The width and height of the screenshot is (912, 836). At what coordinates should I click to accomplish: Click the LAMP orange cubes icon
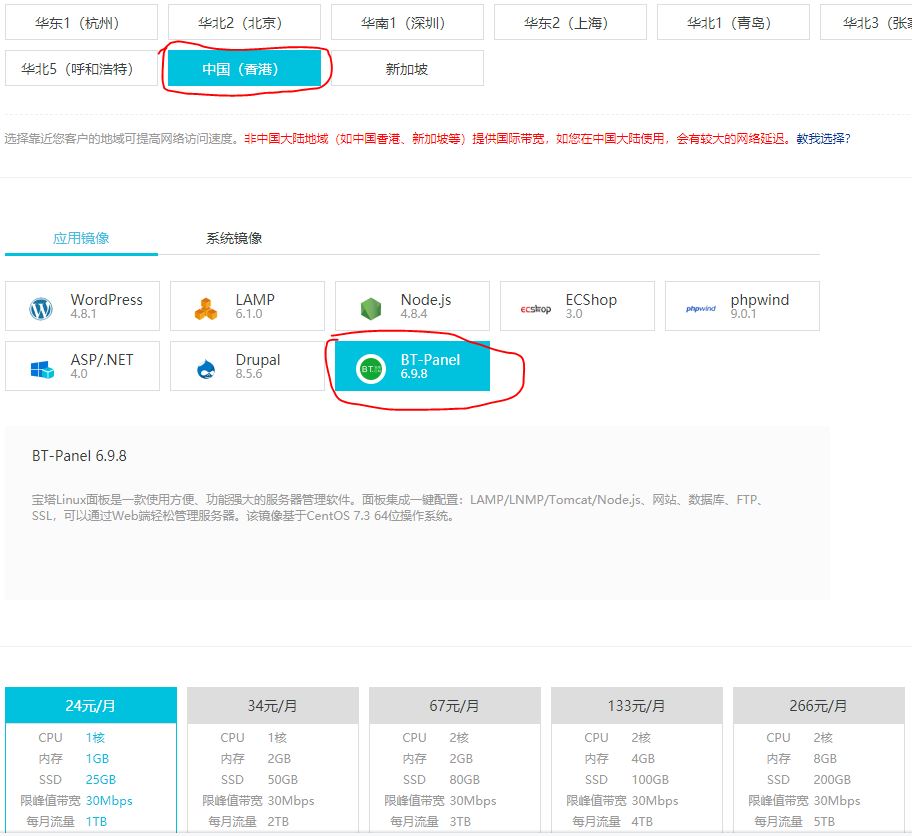206,309
